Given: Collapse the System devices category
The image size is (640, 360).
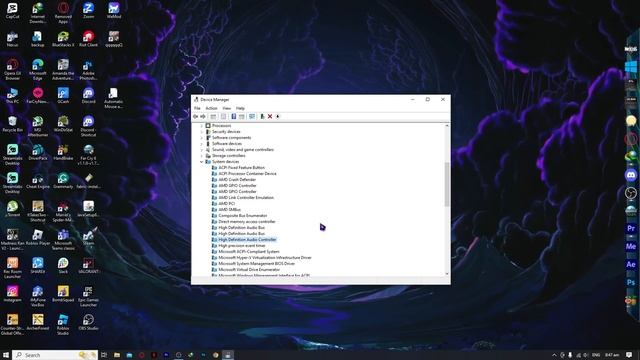Looking at the screenshot, I should (x=202, y=162).
